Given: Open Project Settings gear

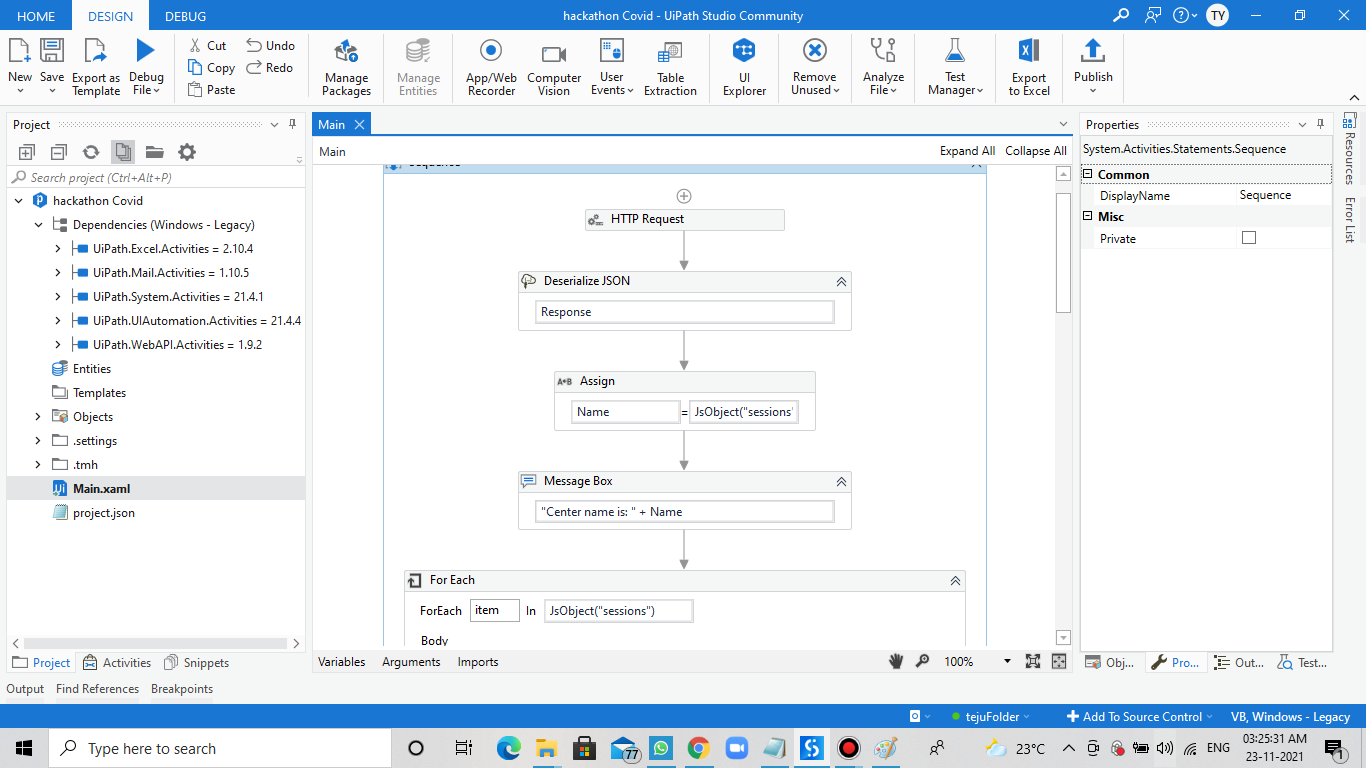Looking at the screenshot, I should tap(187, 152).
